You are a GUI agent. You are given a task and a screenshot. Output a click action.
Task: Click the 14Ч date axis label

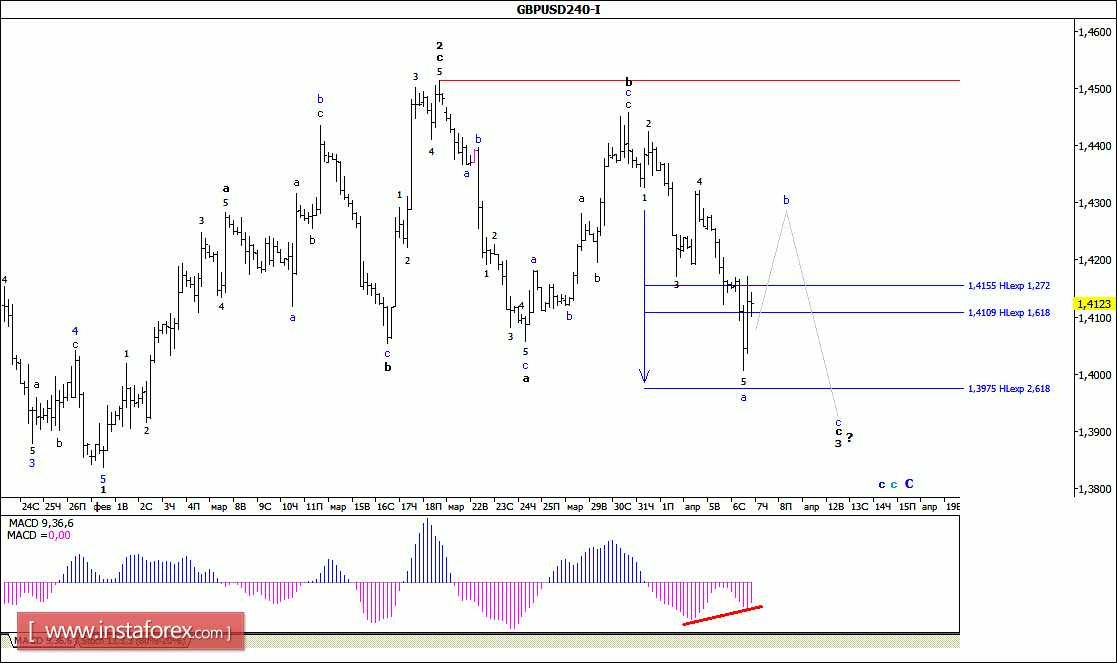883,507
